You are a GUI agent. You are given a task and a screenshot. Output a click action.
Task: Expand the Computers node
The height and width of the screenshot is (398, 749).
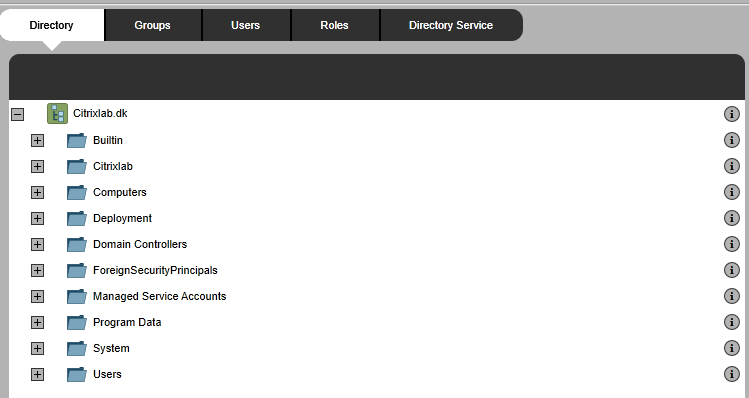(x=37, y=193)
